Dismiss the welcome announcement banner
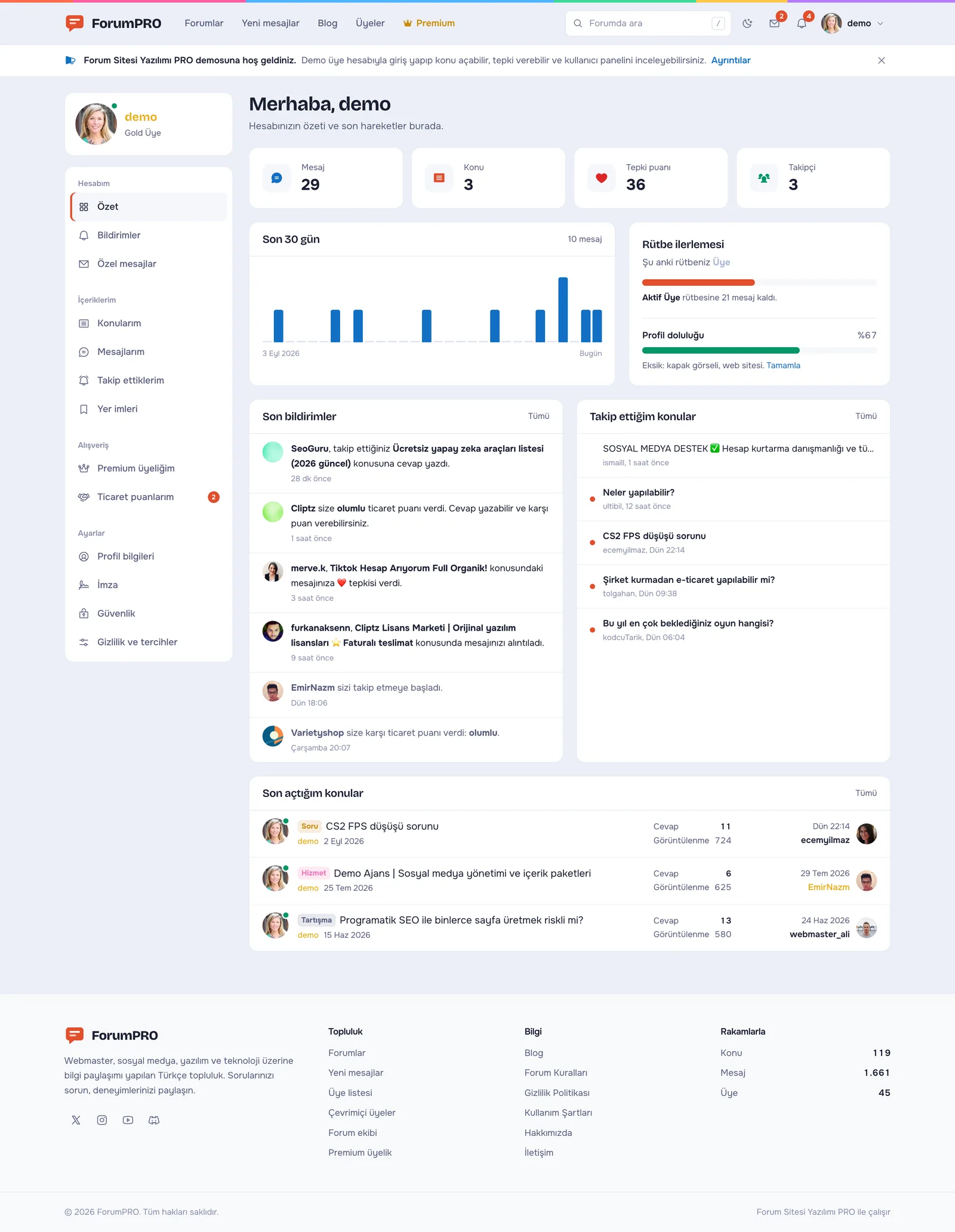The width and height of the screenshot is (955, 1232). 882,60
